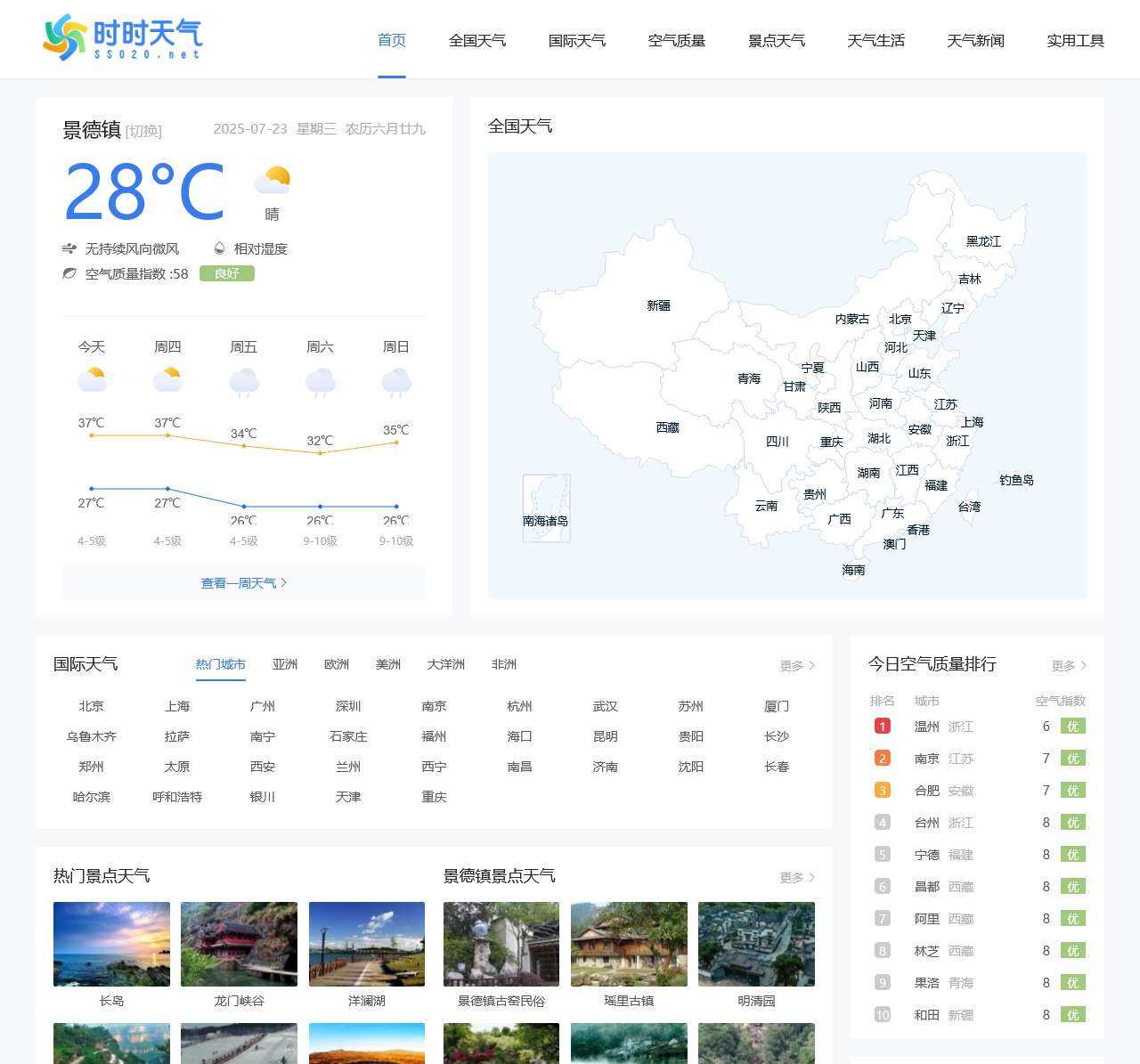Open the 景点天气 menu item
Image resolution: width=1140 pixels, height=1064 pixels.
pos(776,40)
